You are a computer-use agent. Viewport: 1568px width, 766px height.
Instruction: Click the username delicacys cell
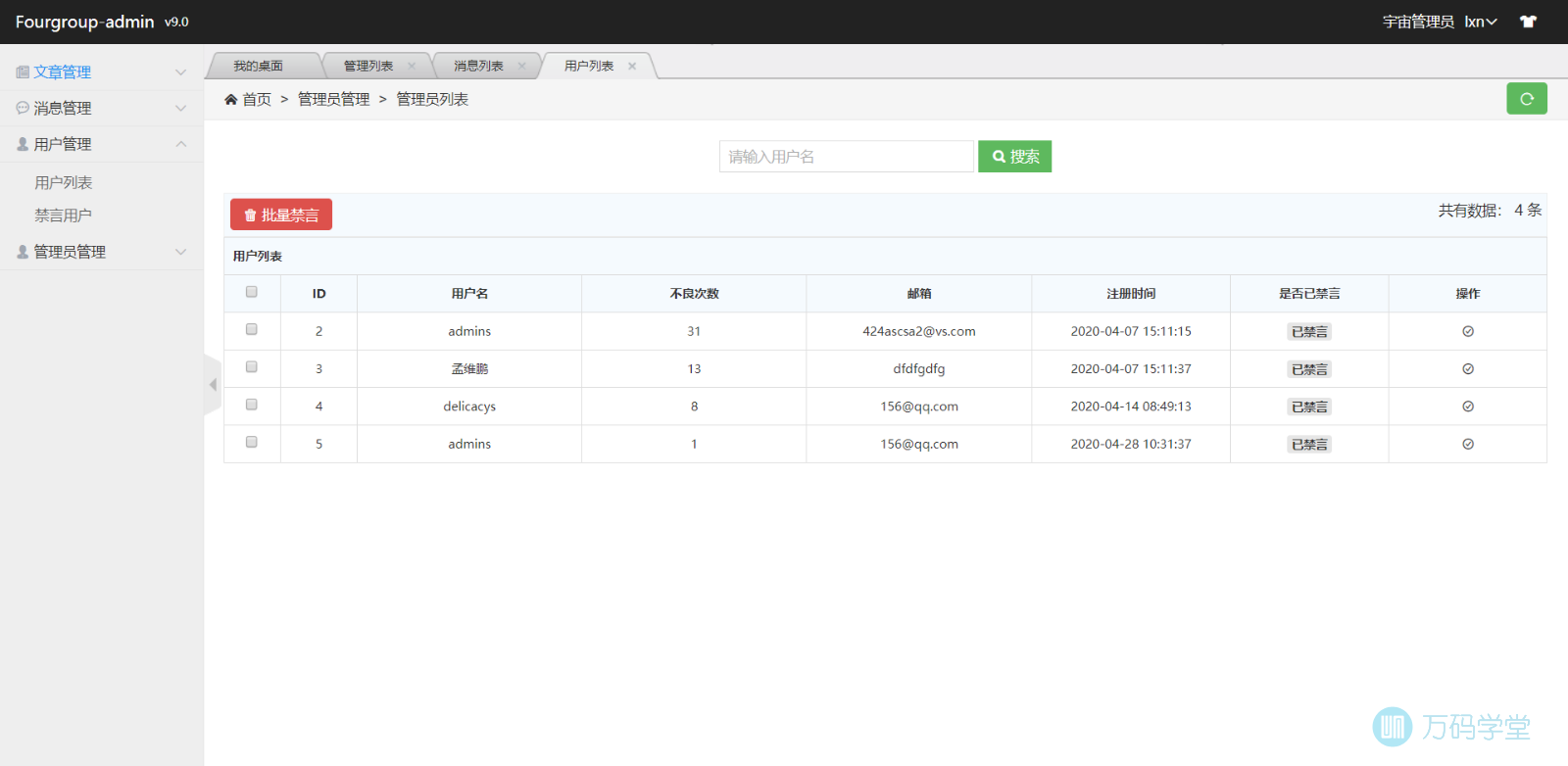point(469,407)
